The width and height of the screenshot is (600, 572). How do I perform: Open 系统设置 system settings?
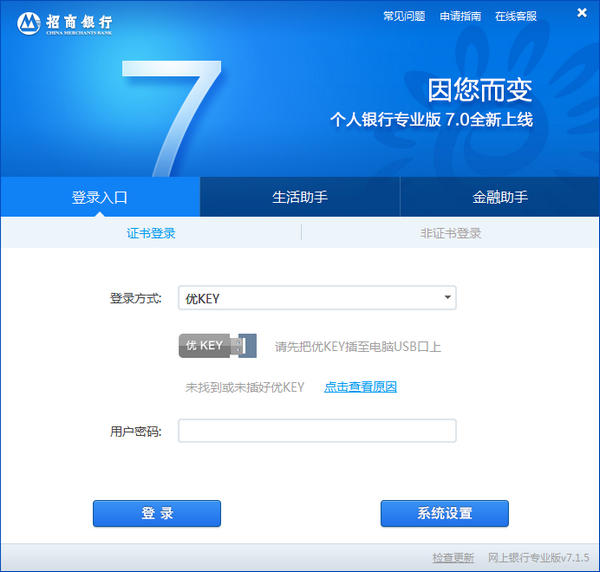pyautogui.click(x=444, y=513)
